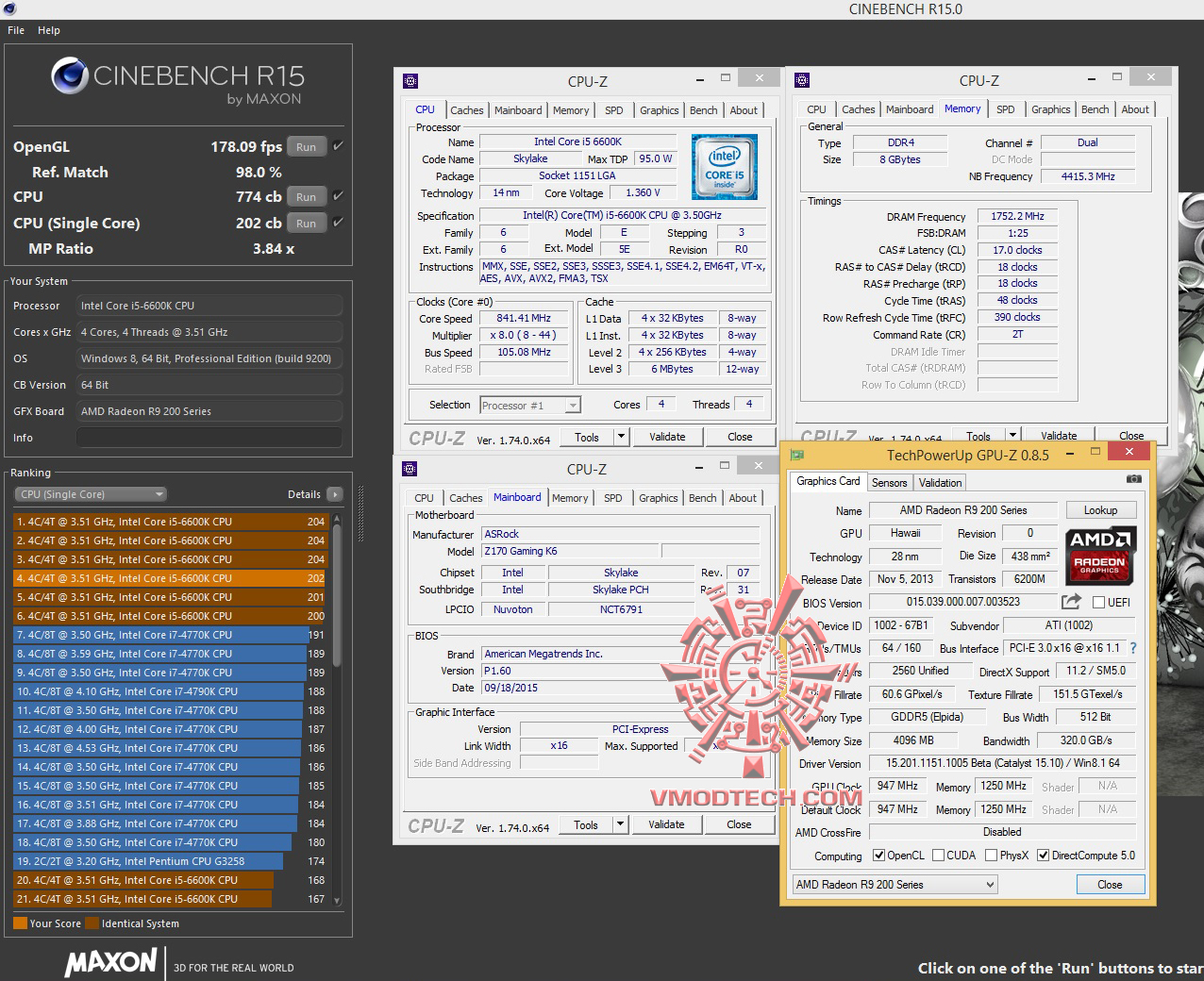Click the Intel Core i5 logo in CPU-Z
Viewport: 1204px width, 981px height.
tap(724, 167)
